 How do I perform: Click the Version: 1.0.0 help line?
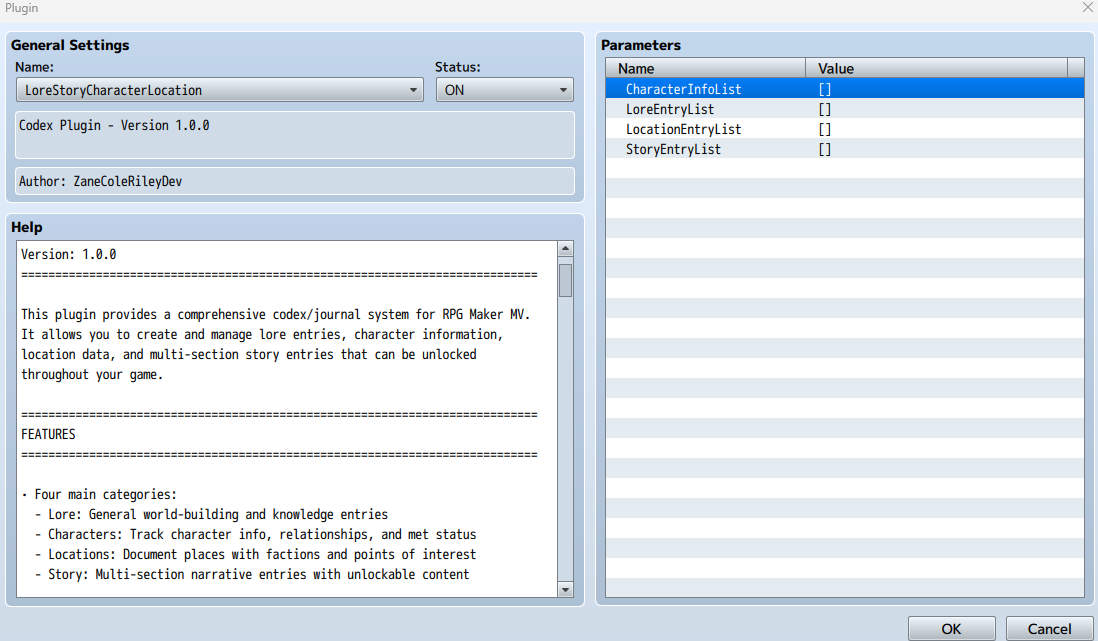pos(69,254)
